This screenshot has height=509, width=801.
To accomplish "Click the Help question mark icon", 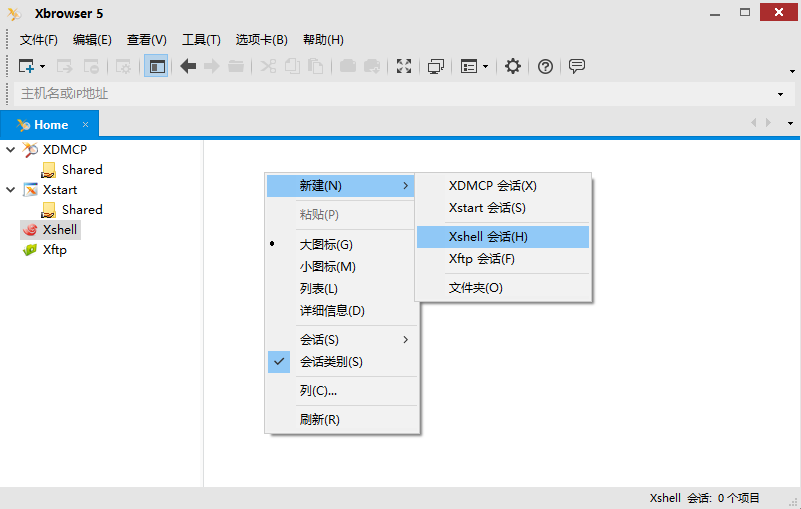I will click(545, 66).
